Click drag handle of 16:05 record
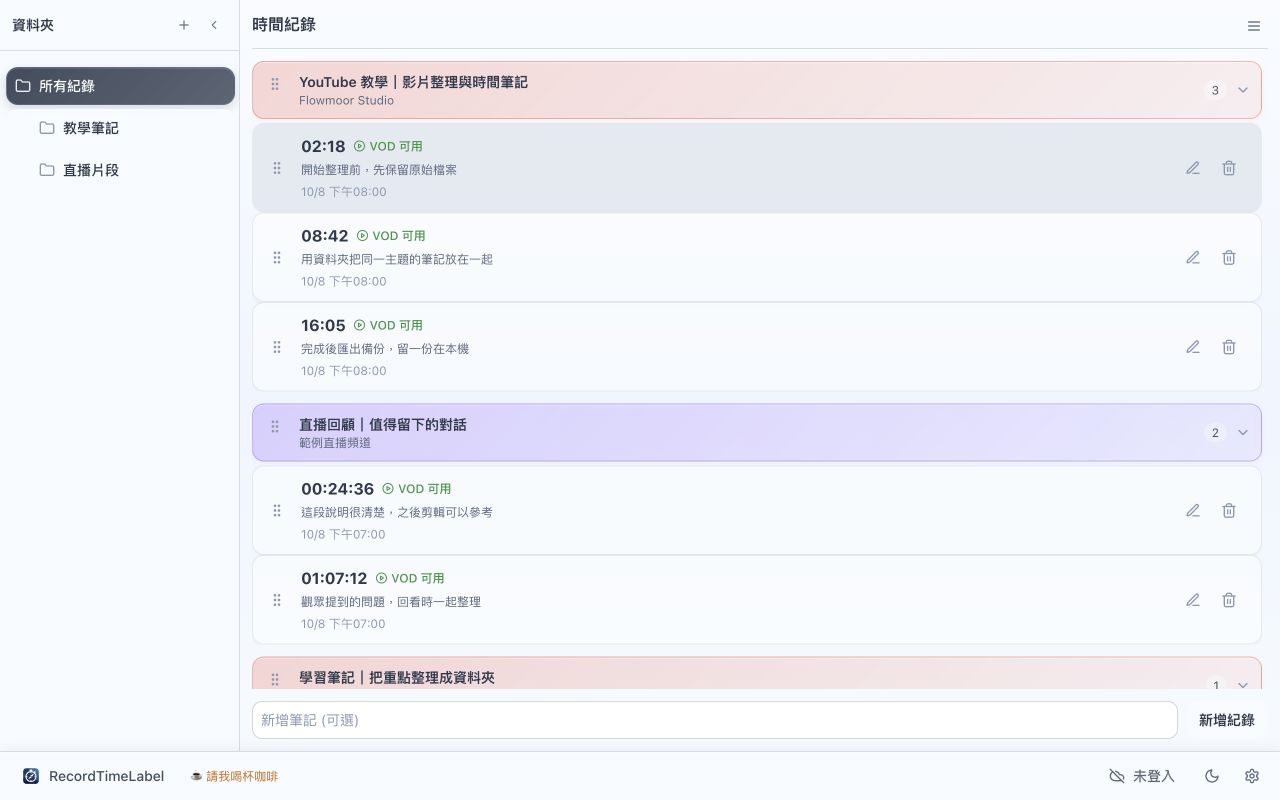1280x800 pixels. point(277,347)
